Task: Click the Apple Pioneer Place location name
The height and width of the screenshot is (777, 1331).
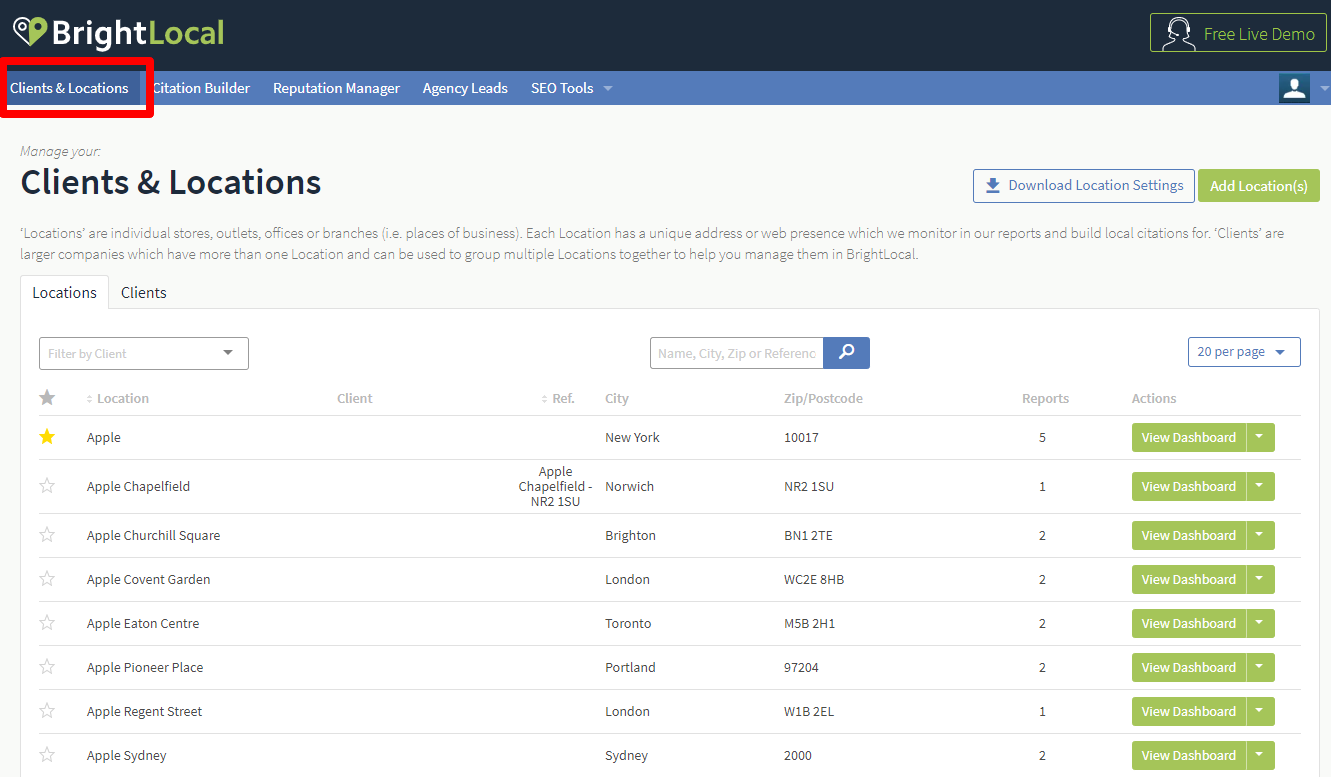Action: [145, 667]
